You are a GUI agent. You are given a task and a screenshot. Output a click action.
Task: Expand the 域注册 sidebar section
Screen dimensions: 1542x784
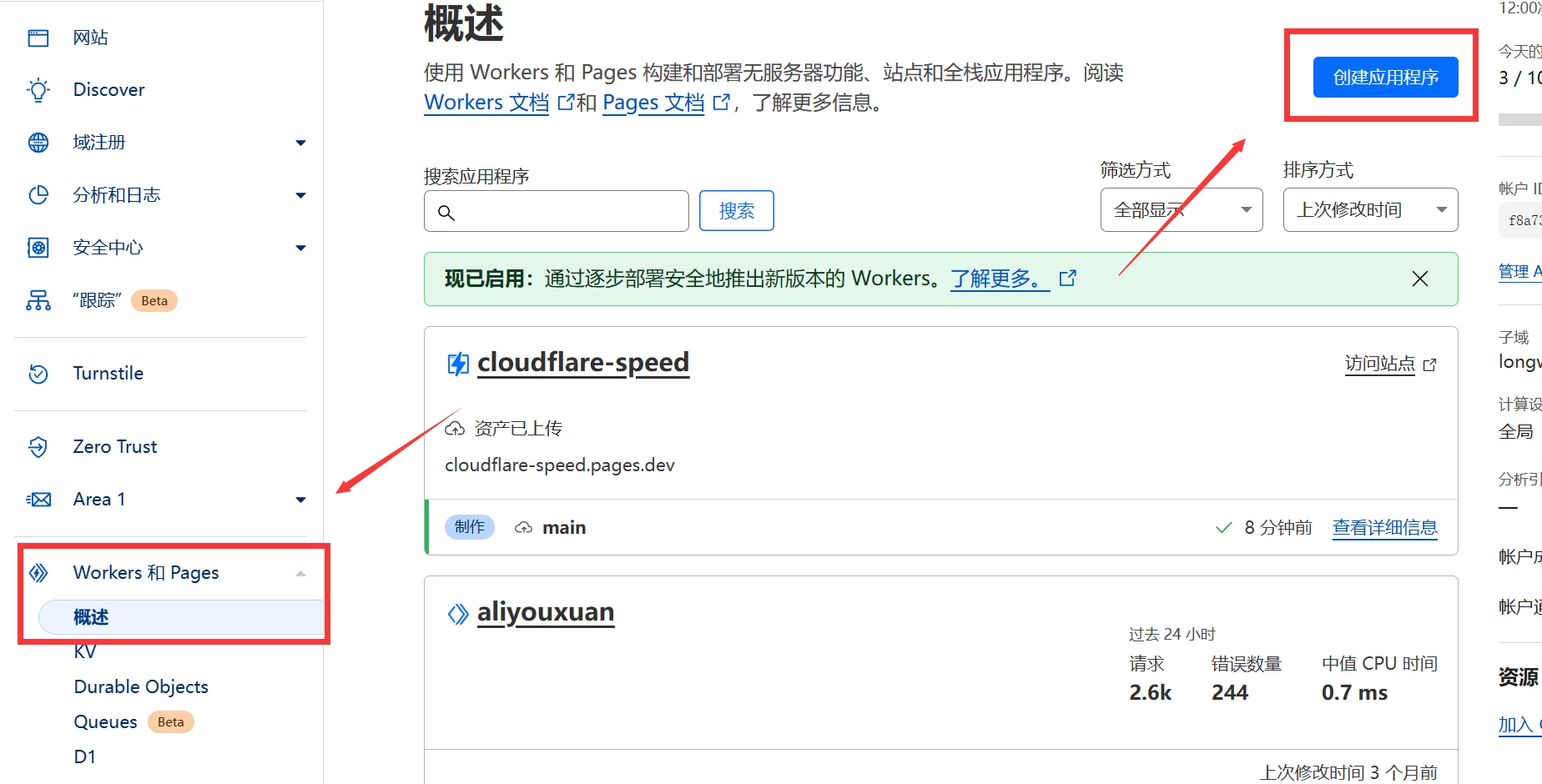pos(300,142)
